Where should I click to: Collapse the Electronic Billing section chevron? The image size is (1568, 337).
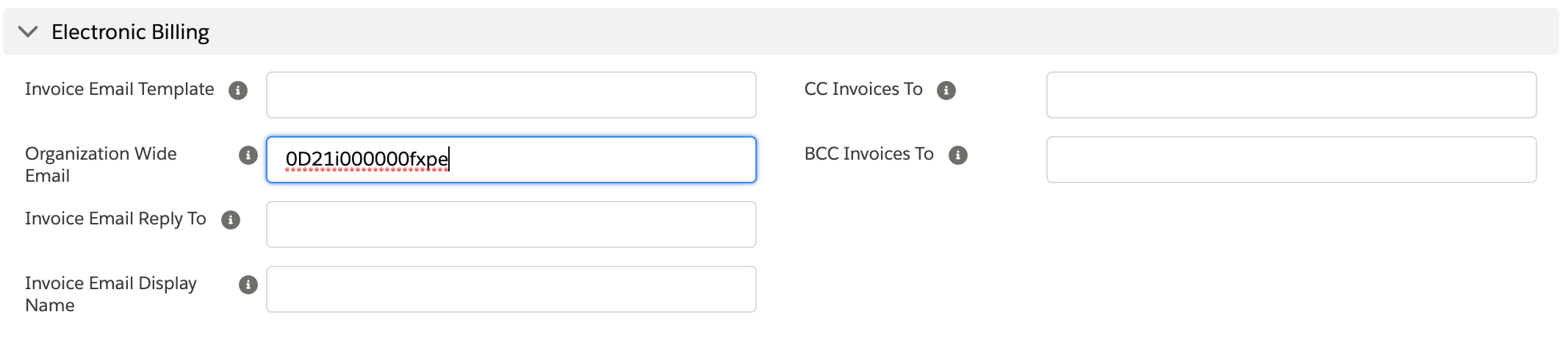(28, 32)
